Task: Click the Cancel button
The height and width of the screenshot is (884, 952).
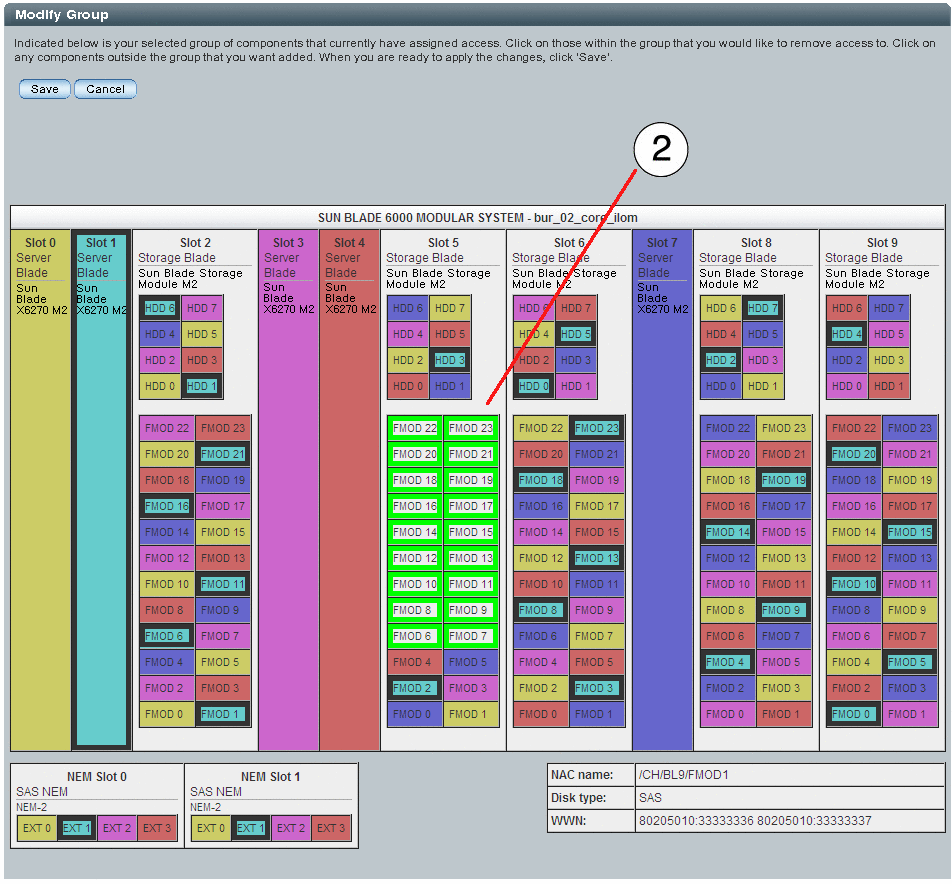Action: [x=105, y=89]
